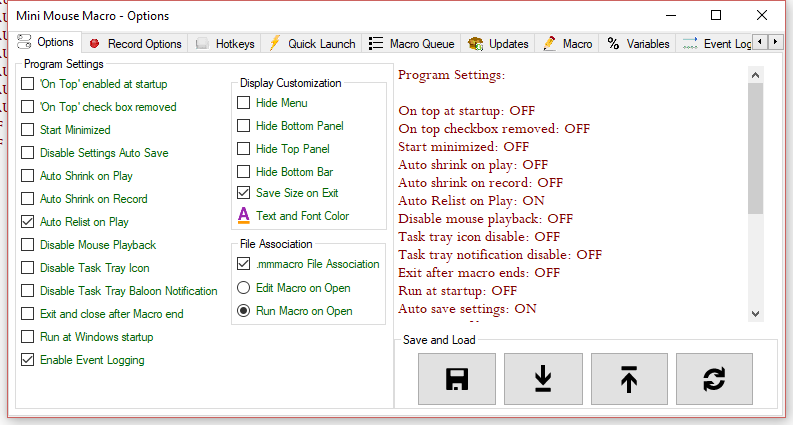Close the Mini Mouse Macro Options window
This screenshot has height=425, width=793.
click(x=762, y=15)
